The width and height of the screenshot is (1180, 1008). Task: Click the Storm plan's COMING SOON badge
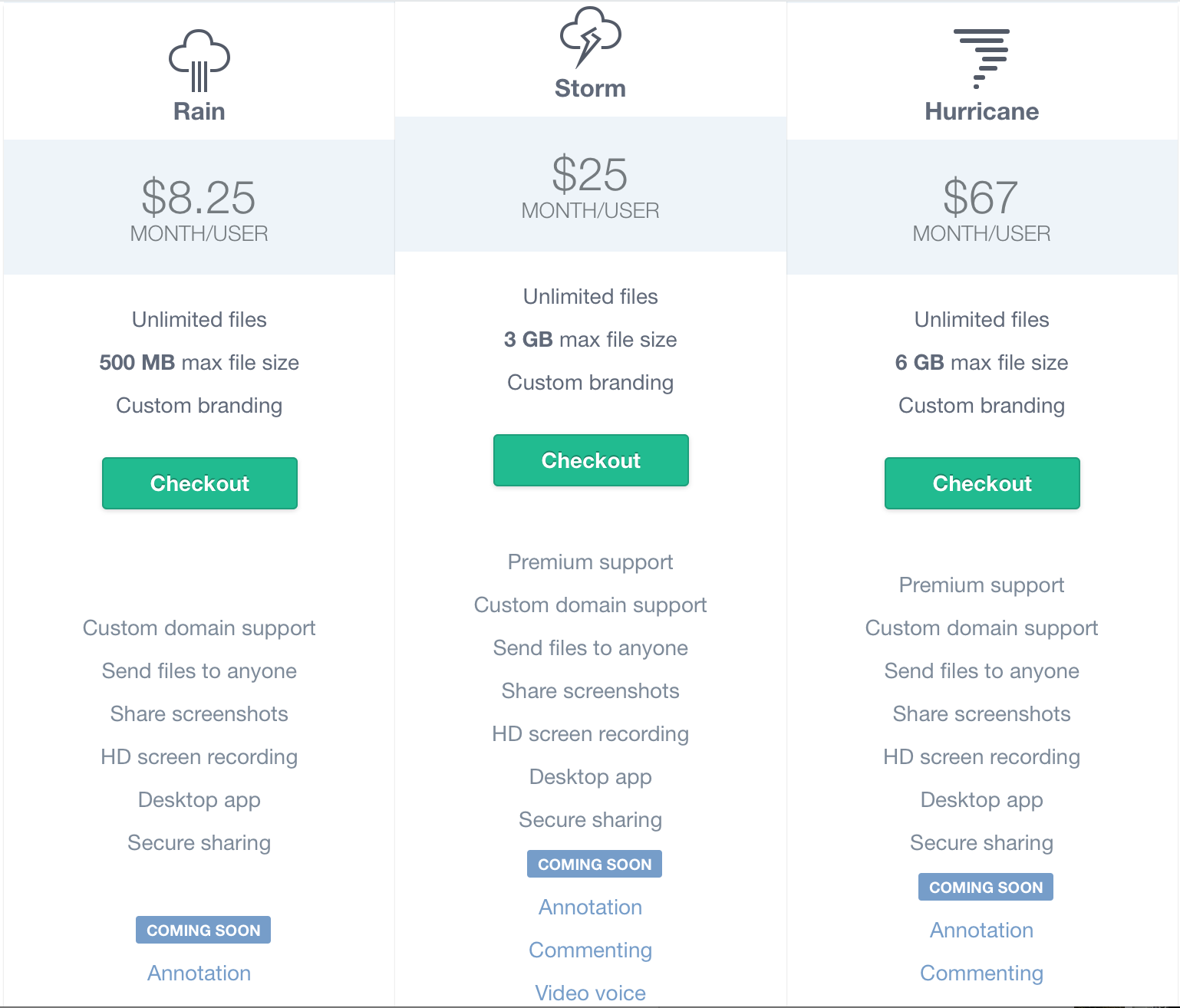pyautogui.click(x=595, y=864)
